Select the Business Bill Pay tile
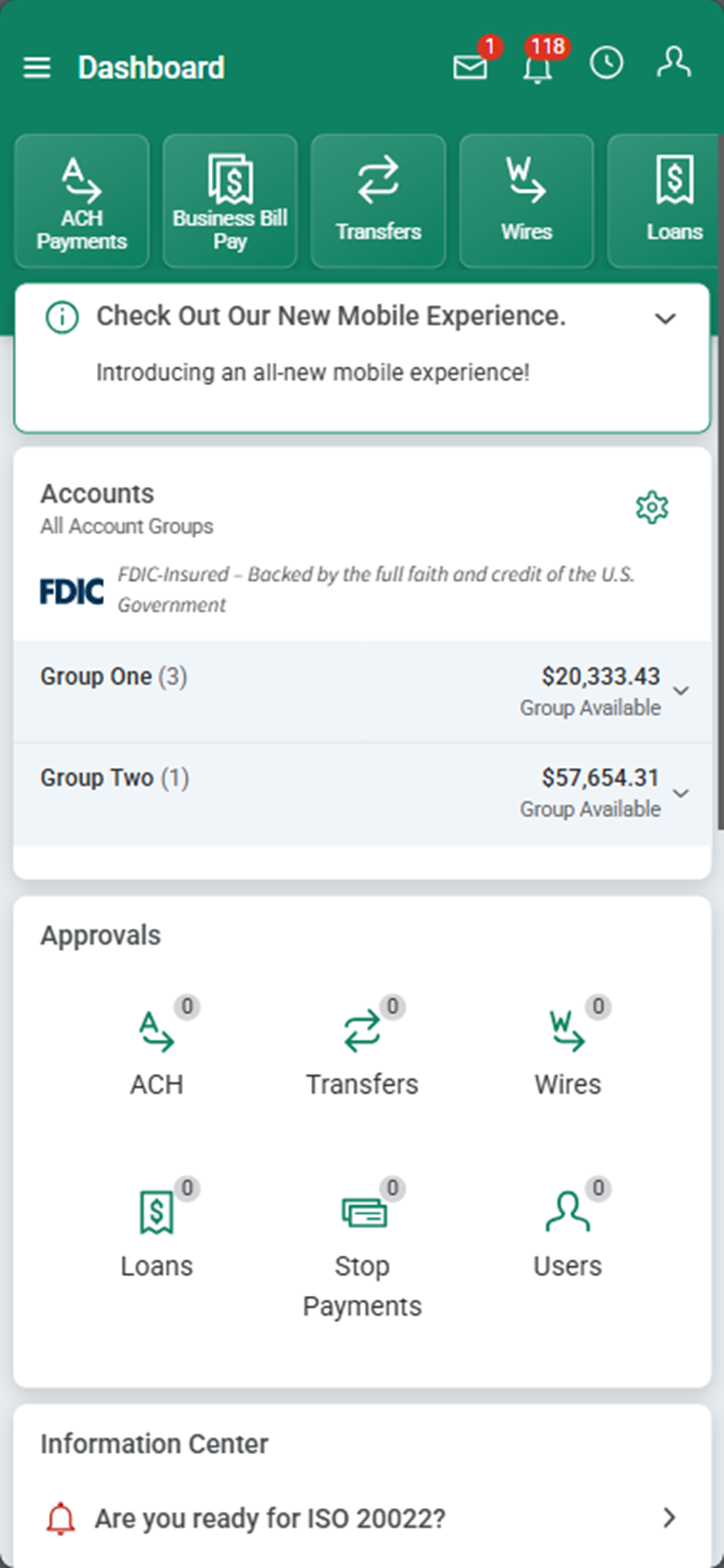The width and height of the screenshot is (724, 1568). tap(230, 201)
